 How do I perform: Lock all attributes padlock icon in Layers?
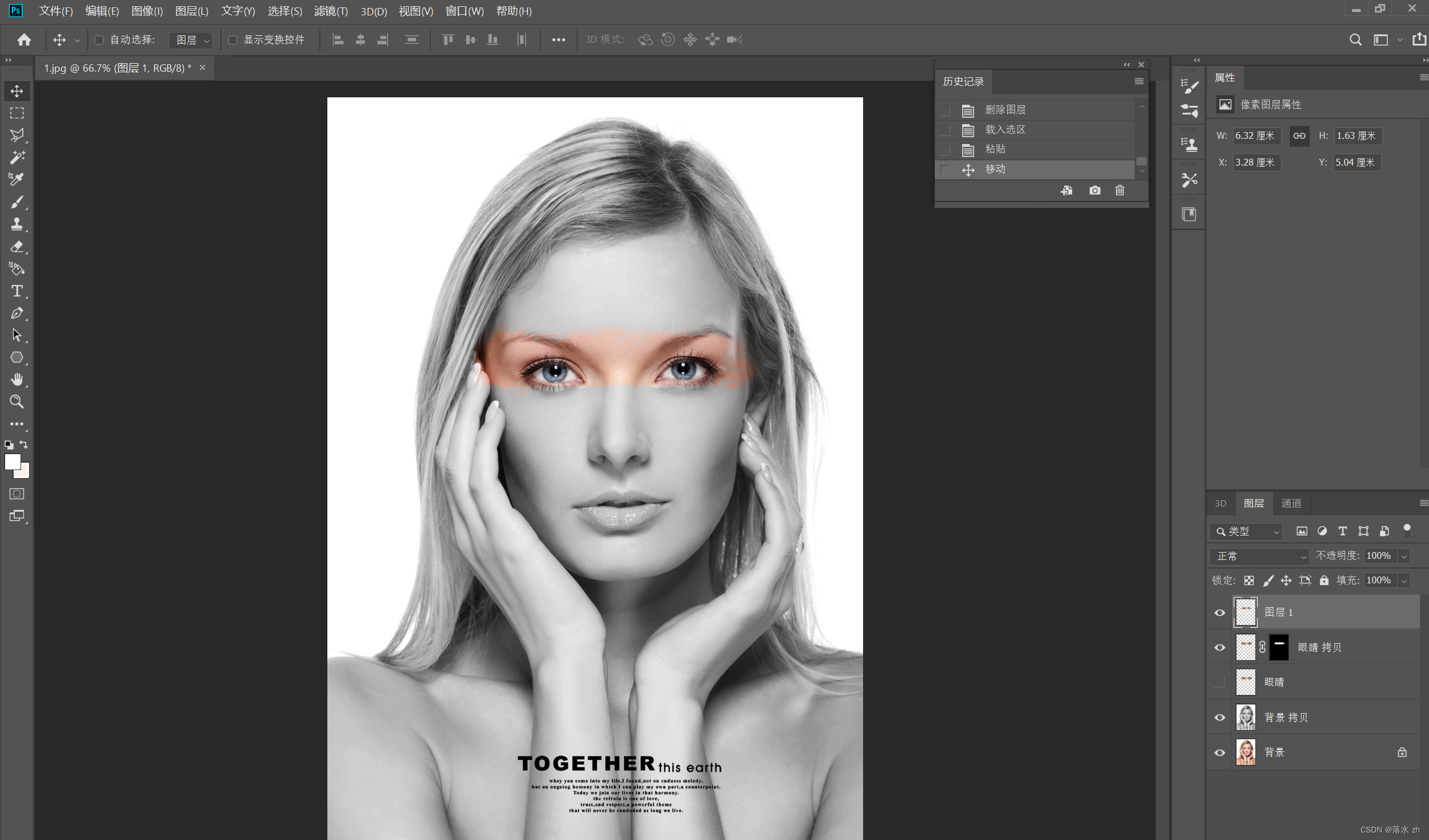(x=1324, y=580)
